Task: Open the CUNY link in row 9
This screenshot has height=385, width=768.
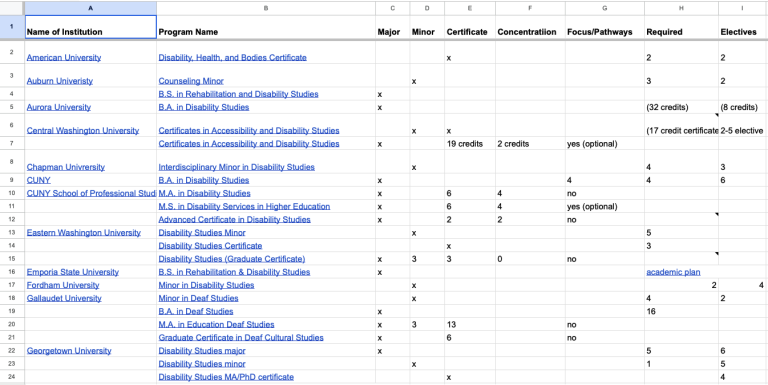Action: (38, 180)
